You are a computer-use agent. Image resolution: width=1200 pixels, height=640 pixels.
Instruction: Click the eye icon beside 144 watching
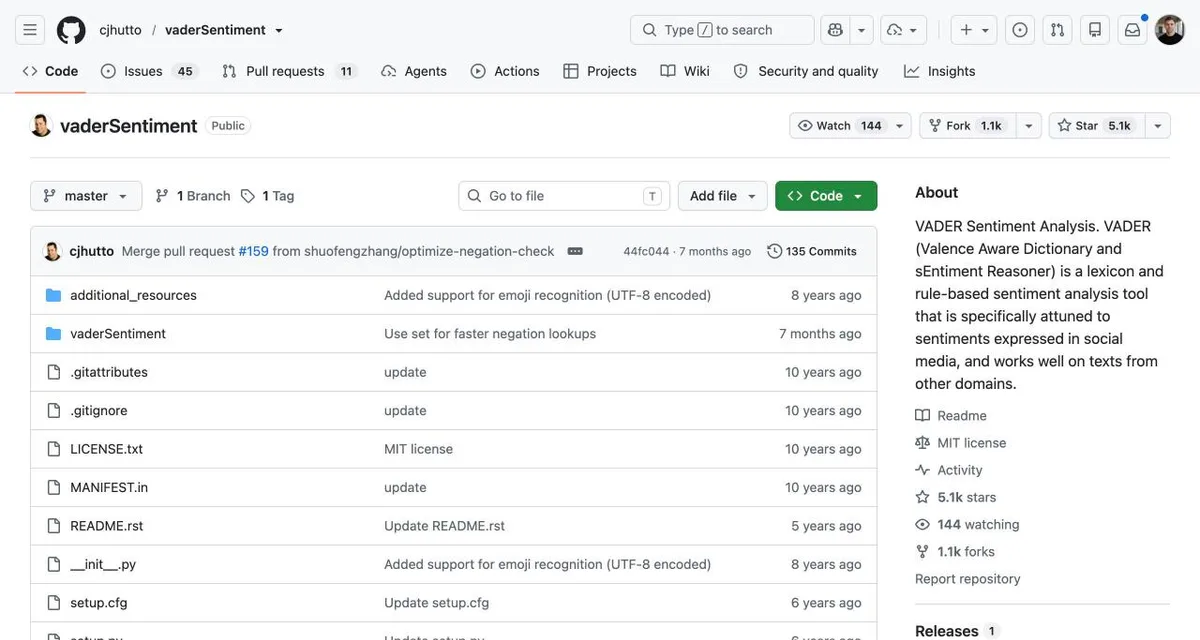point(922,524)
